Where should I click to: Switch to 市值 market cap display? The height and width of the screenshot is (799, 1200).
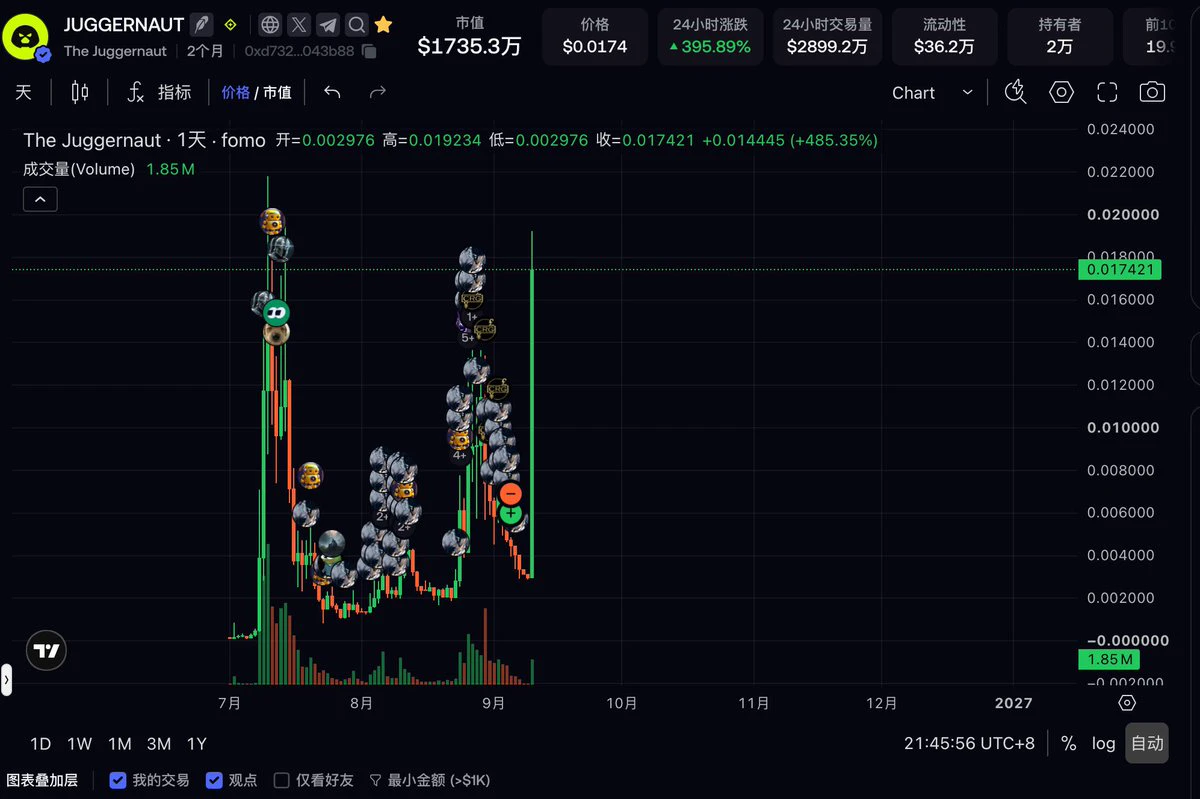coord(277,92)
